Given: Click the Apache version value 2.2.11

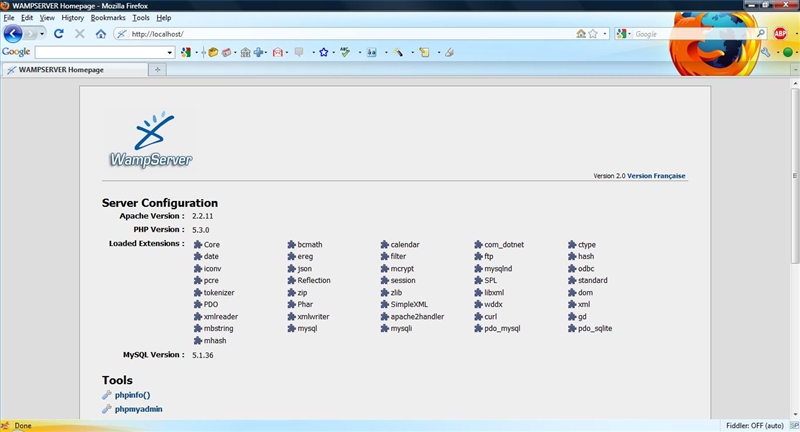Looking at the screenshot, I should coord(203,216).
